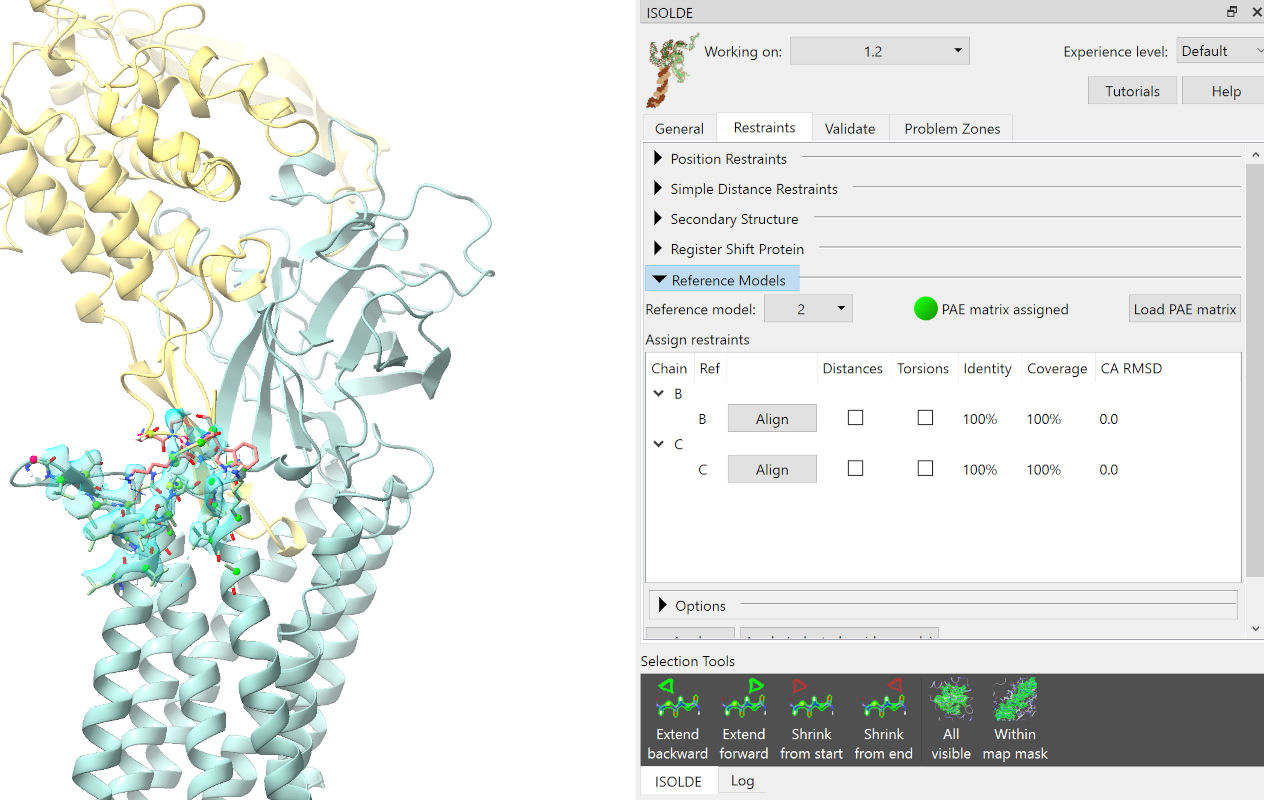Enable Torsions restraints for chain C
1264x800 pixels.
coord(925,468)
